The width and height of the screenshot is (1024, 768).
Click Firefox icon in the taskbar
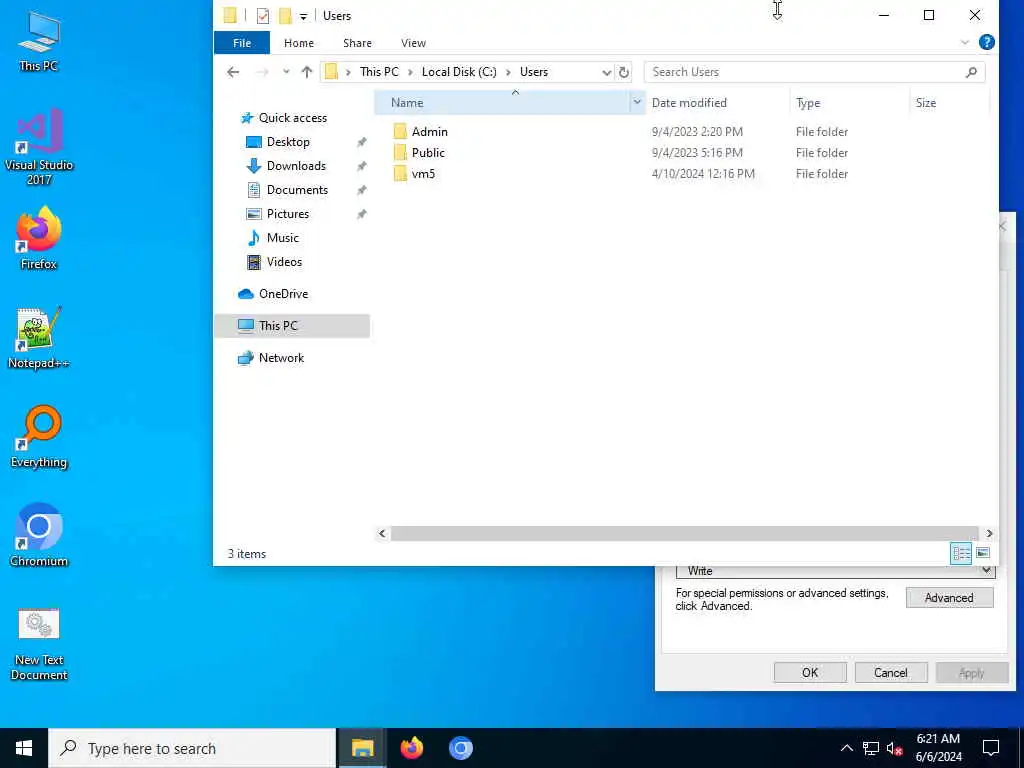click(x=411, y=748)
